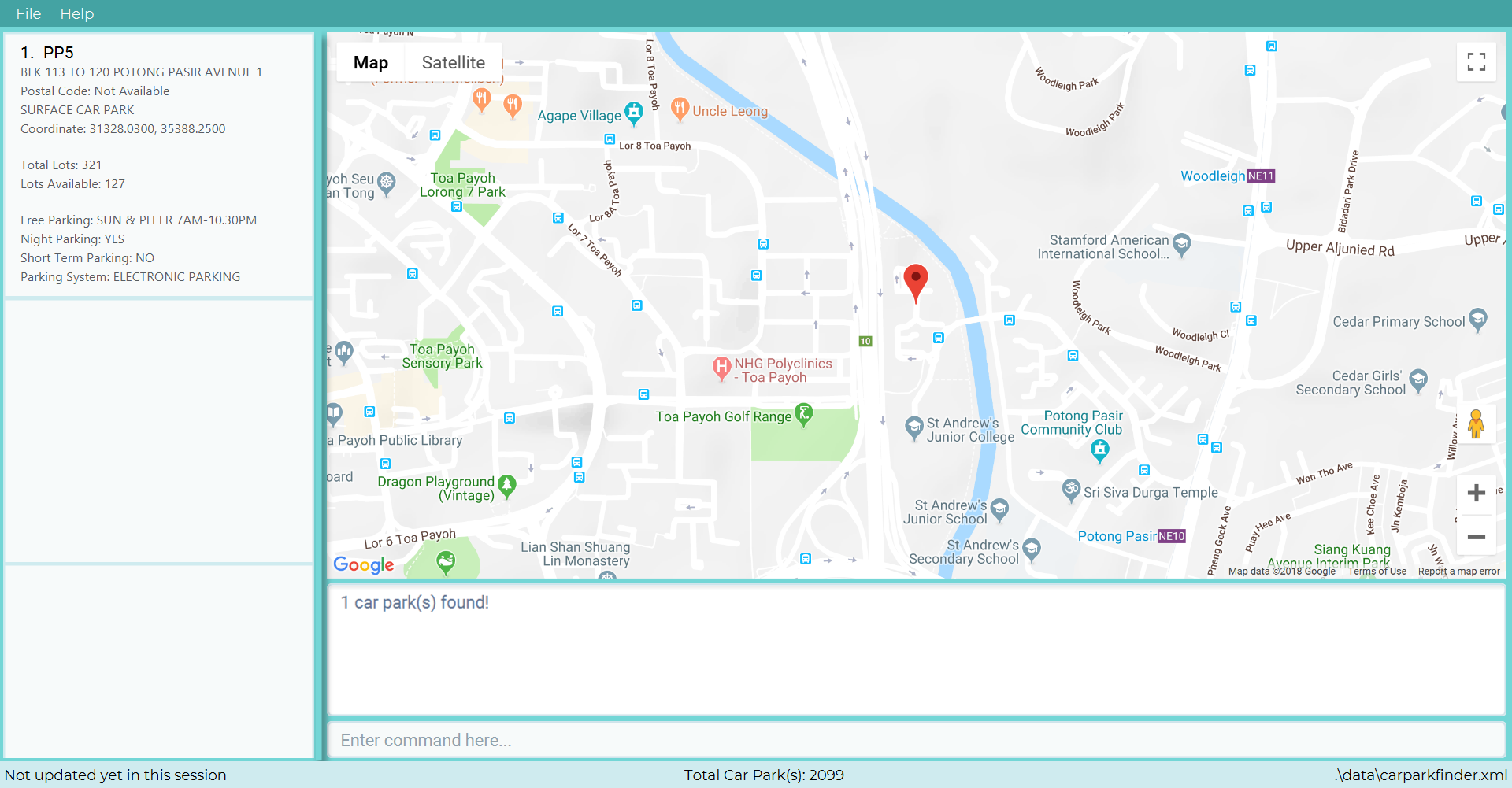Click carparkfinder.xml file path in status bar

click(x=1421, y=775)
